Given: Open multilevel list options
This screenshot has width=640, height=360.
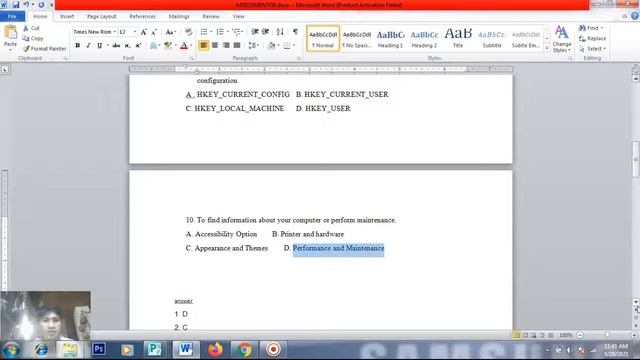Looking at the screenshot, I should (237, 32).
